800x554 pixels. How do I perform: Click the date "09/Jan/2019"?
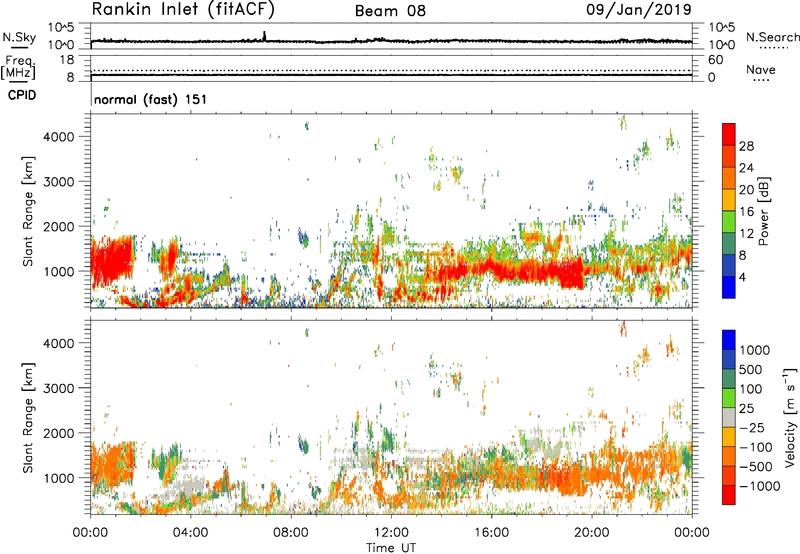pos(638,9)
